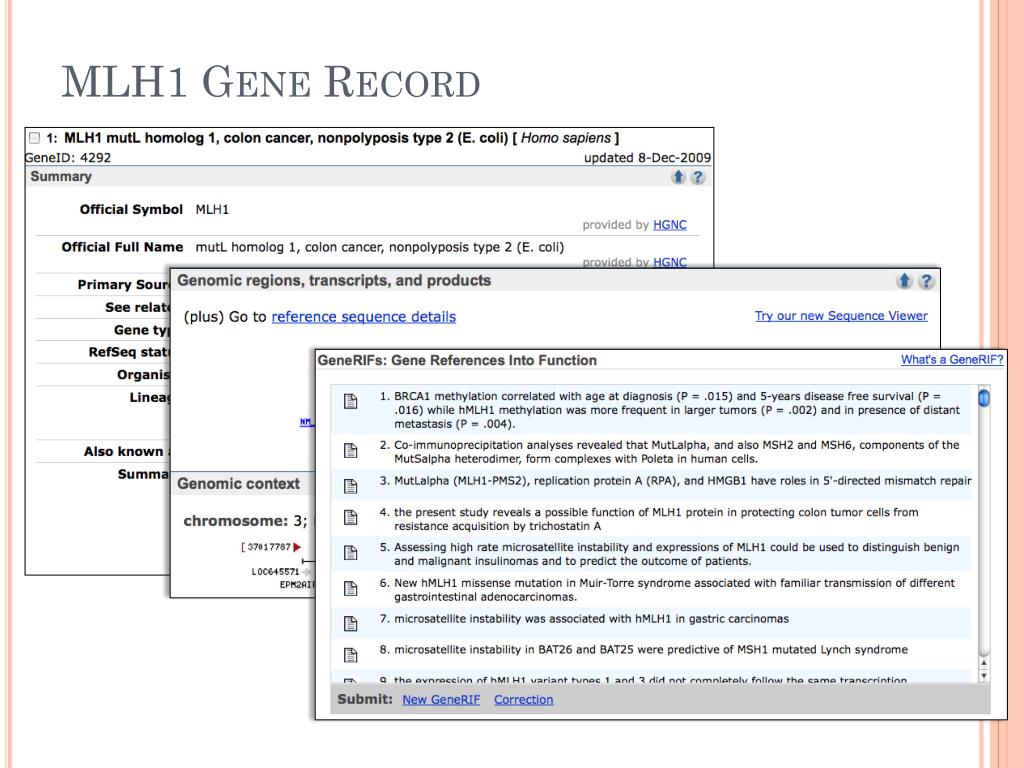Open the help question-mark icon in Summary header
The image size is (1024, 768).
click(697, 177)
